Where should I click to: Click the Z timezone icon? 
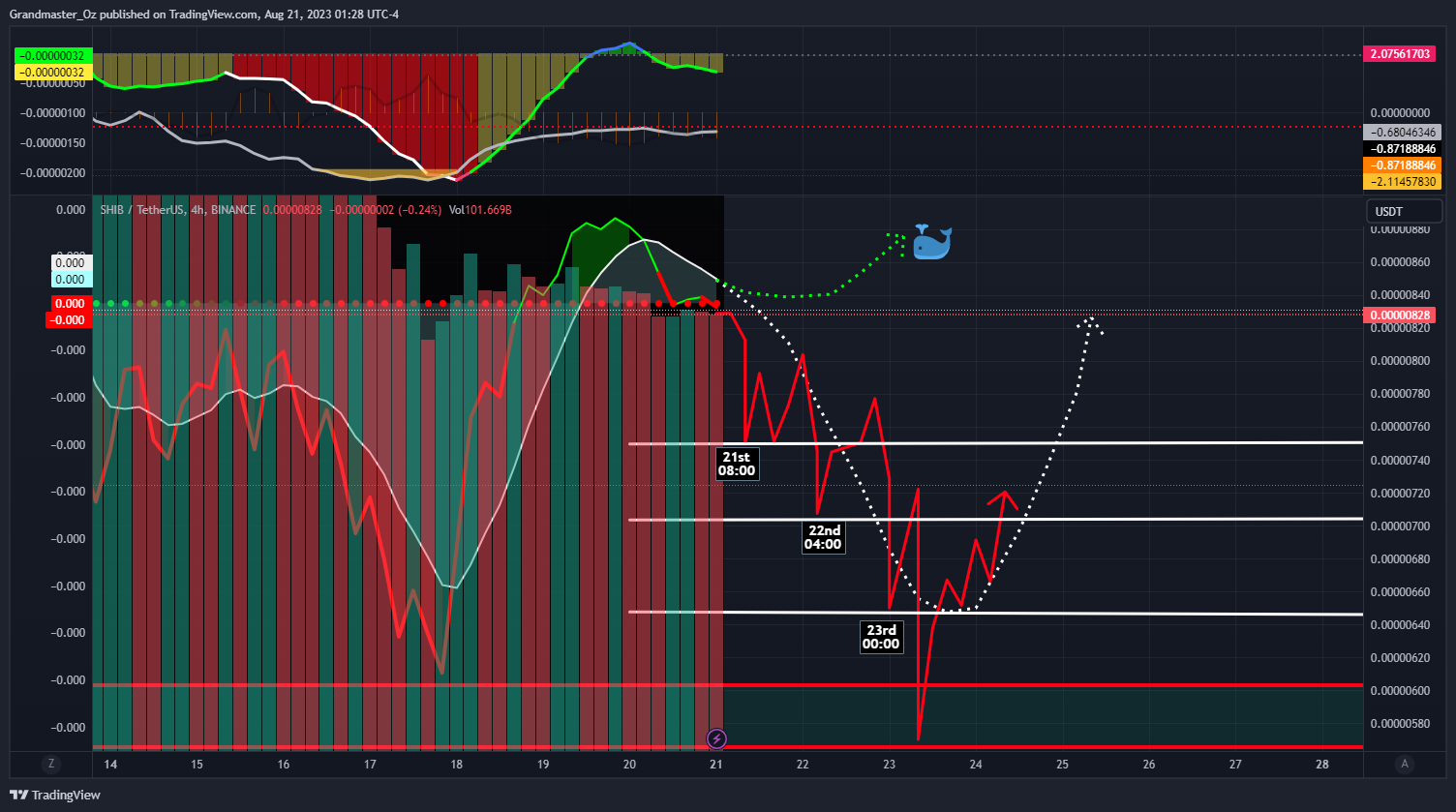click(x=49, y=764)
